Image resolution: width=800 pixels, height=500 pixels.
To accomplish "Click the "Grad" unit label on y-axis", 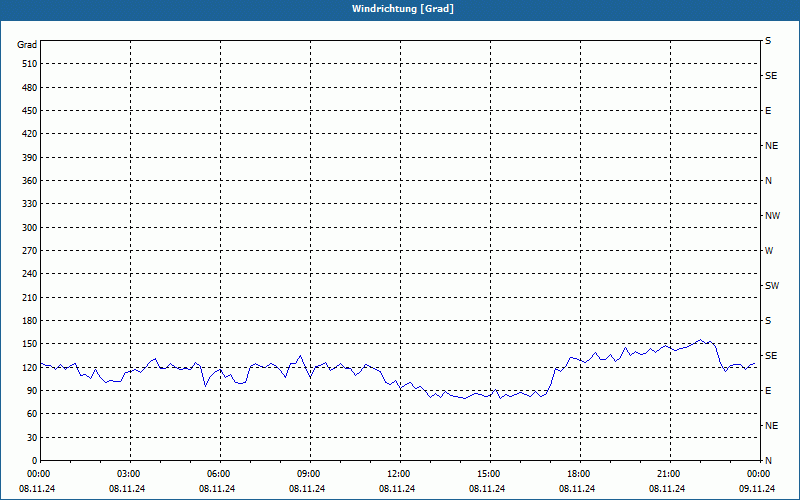I will (x=27, y=45).
